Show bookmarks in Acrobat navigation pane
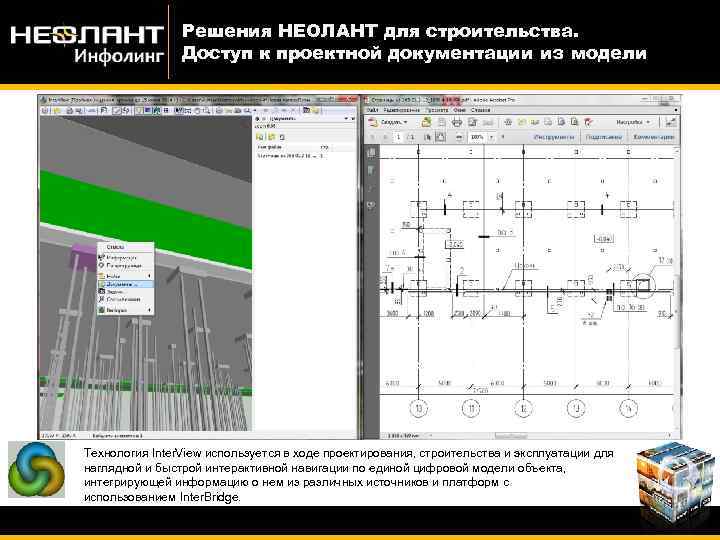The image size is (720, 540). point(371,170)
